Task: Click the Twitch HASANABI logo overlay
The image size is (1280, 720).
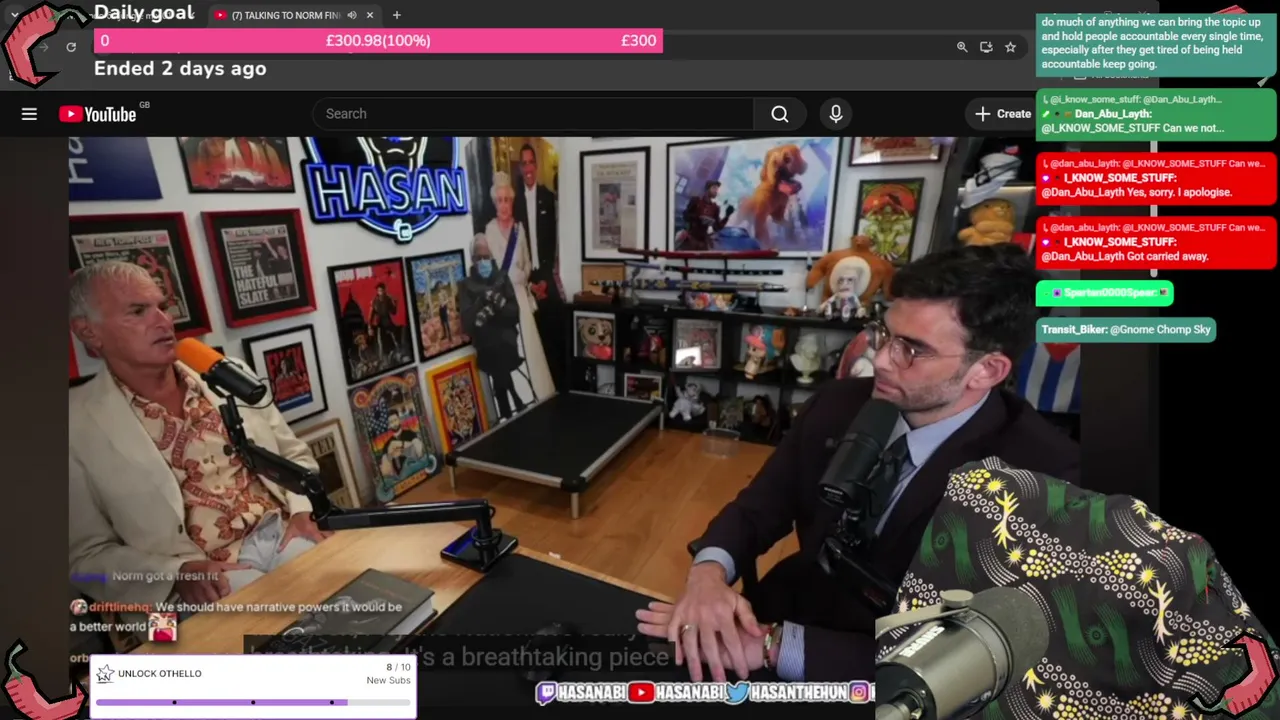Action: pos(546,692)
